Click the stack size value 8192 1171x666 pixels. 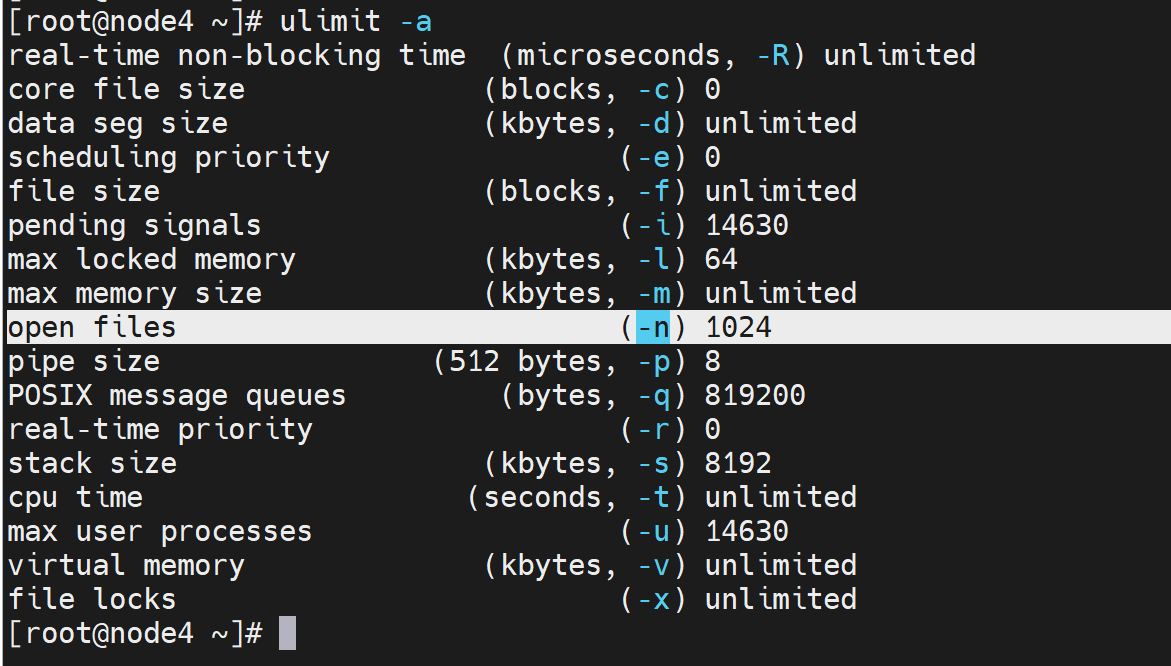click(x=738, y=463)
